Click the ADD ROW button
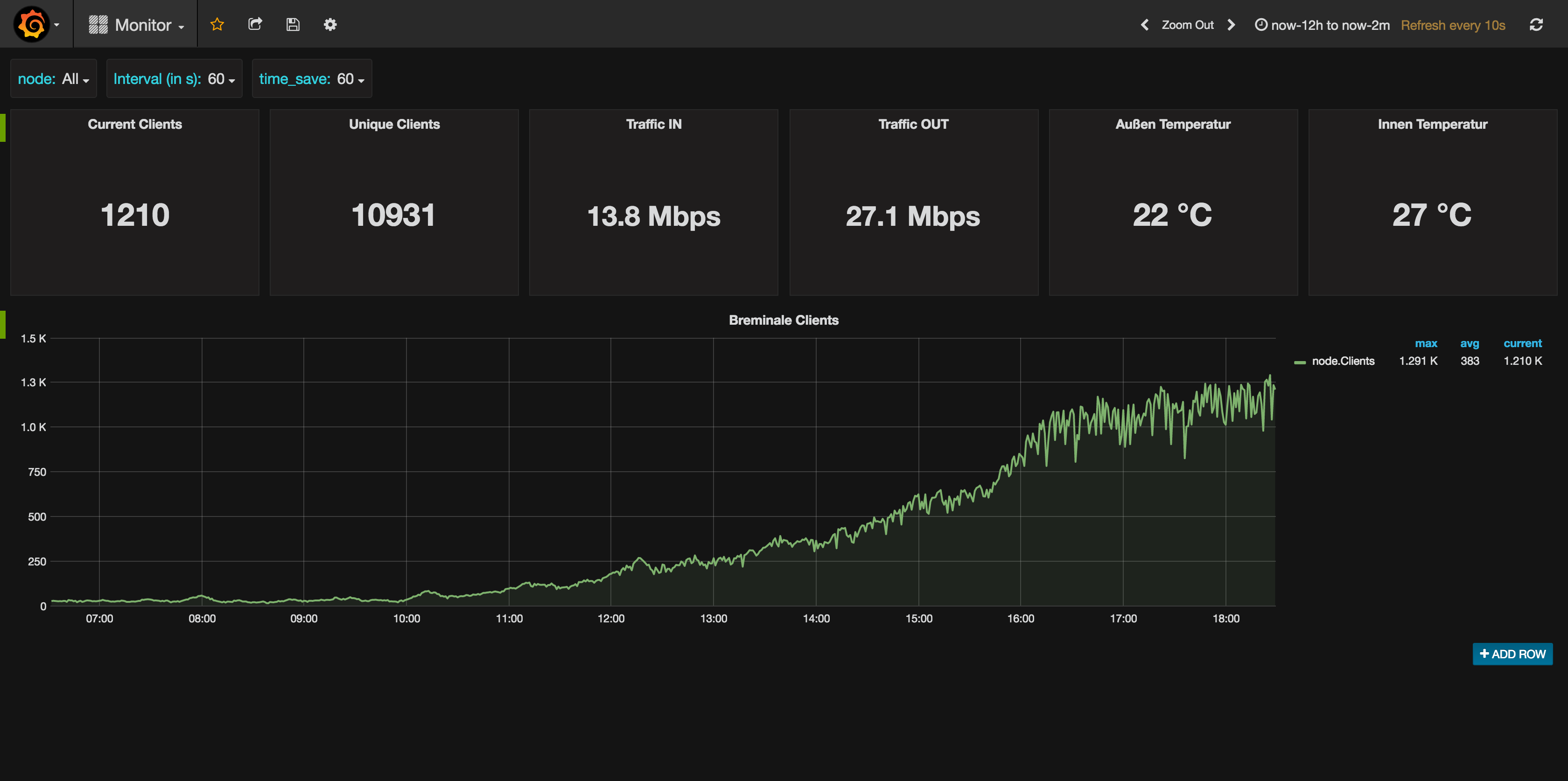This screenshot has width=1568, height=781. (x=1512, y=654)
